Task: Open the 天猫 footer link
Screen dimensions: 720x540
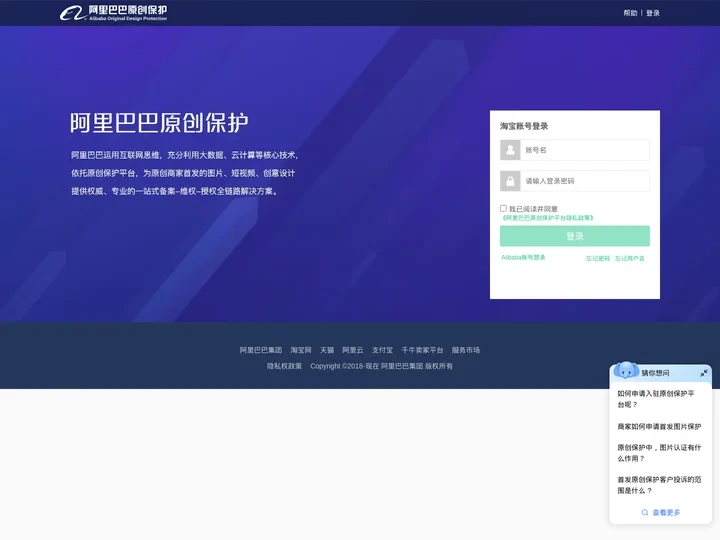Action: point(327,350)
